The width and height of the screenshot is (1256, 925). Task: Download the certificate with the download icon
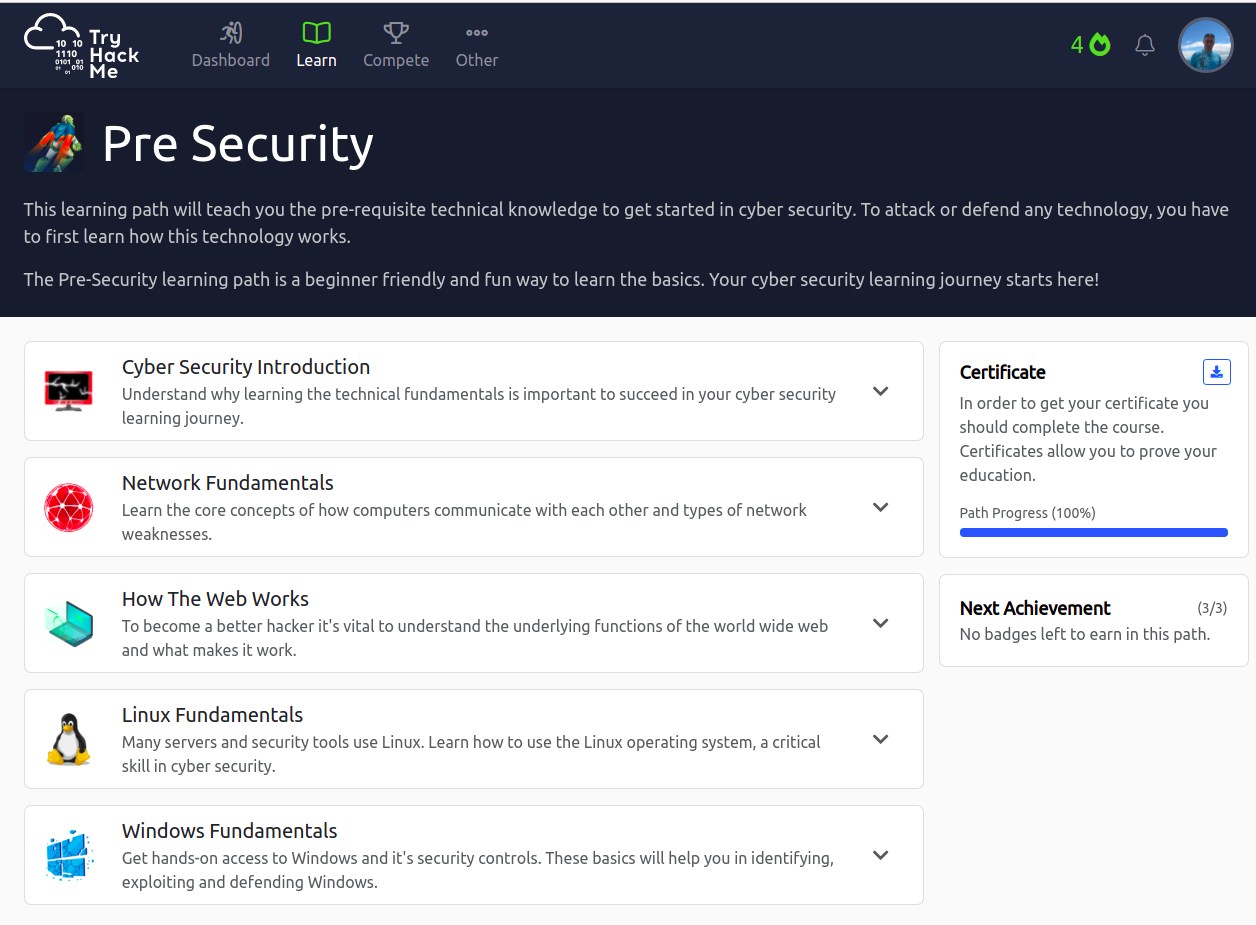click(1217, 372)
